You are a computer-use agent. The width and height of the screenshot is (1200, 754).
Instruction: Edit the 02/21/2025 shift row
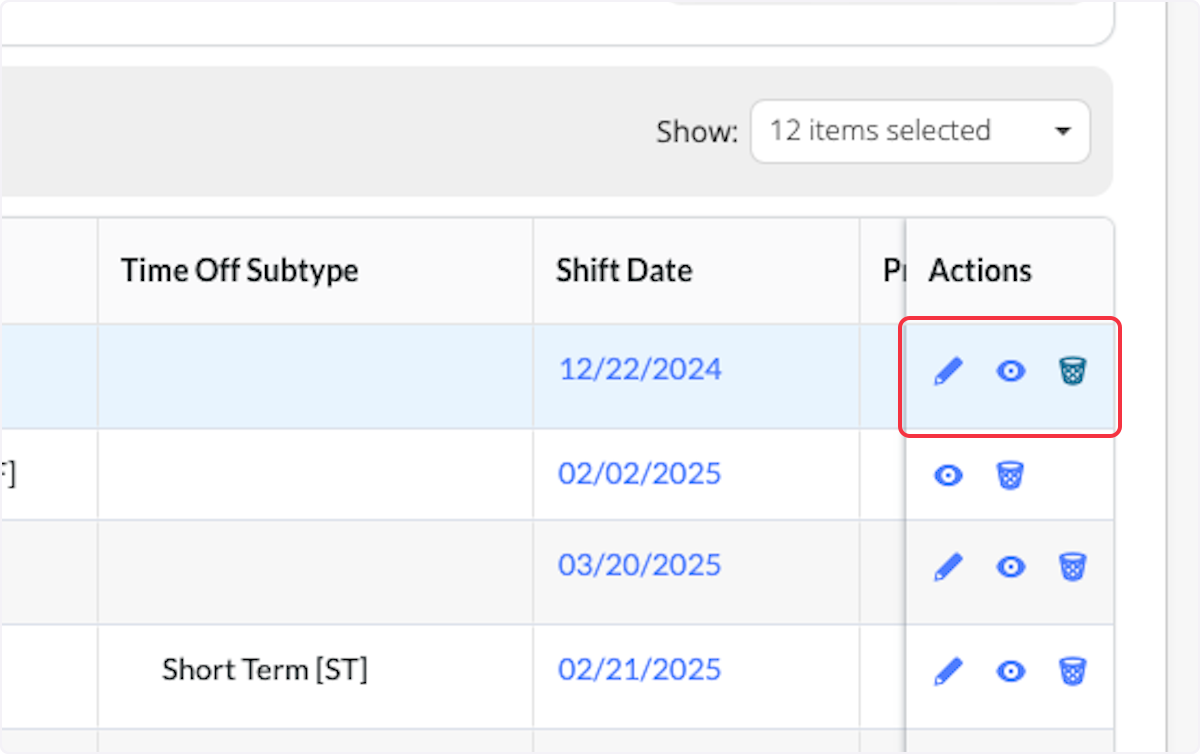948,671
